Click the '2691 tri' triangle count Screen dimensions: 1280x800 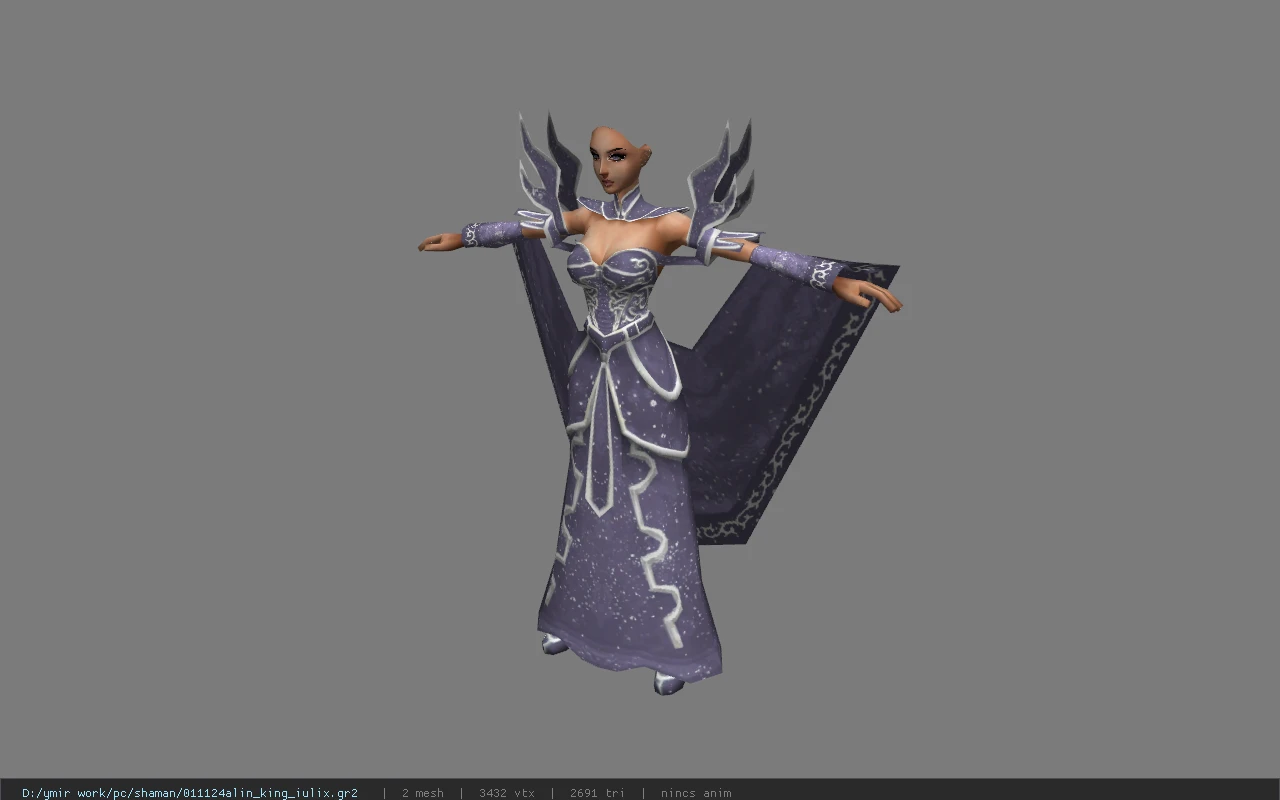tap(597, 793)
